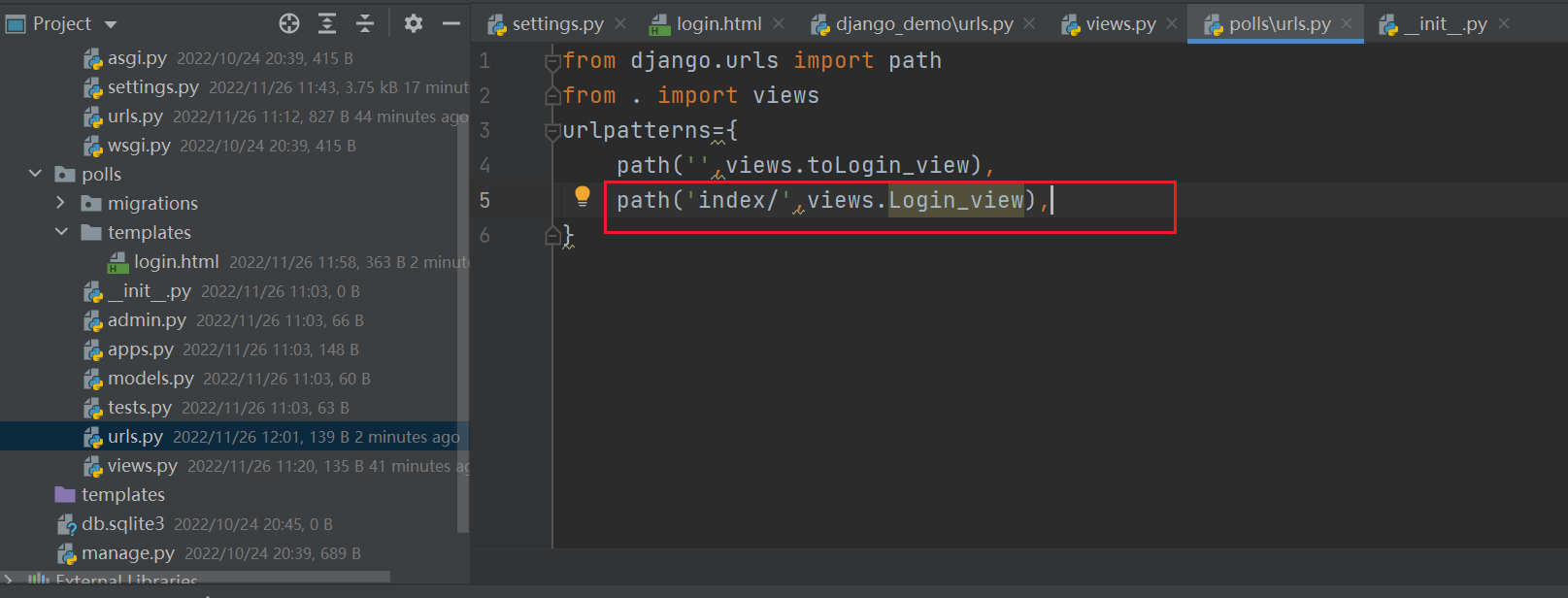Screen dimensions: 1568x598
Task: Switch to the views.py editor tab
Action: (1120, 23)
